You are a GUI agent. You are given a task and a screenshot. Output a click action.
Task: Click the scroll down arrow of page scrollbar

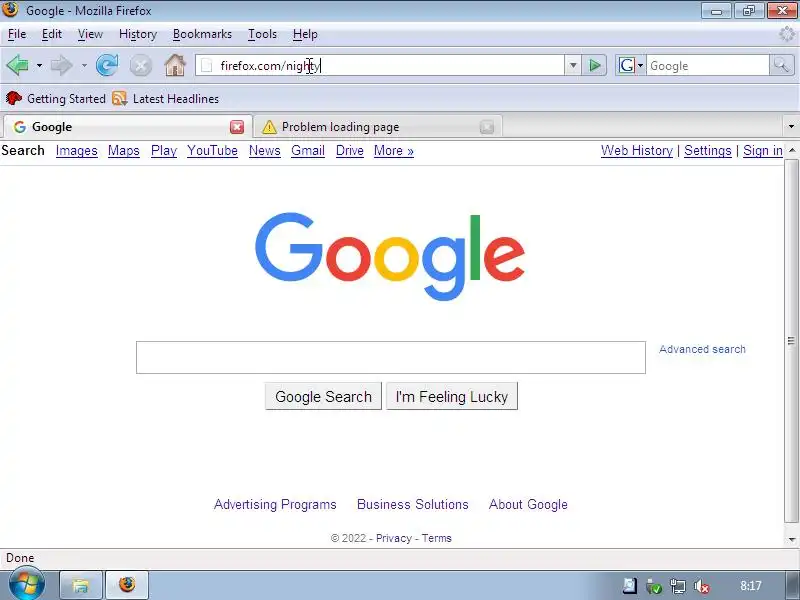coord(791,539)
